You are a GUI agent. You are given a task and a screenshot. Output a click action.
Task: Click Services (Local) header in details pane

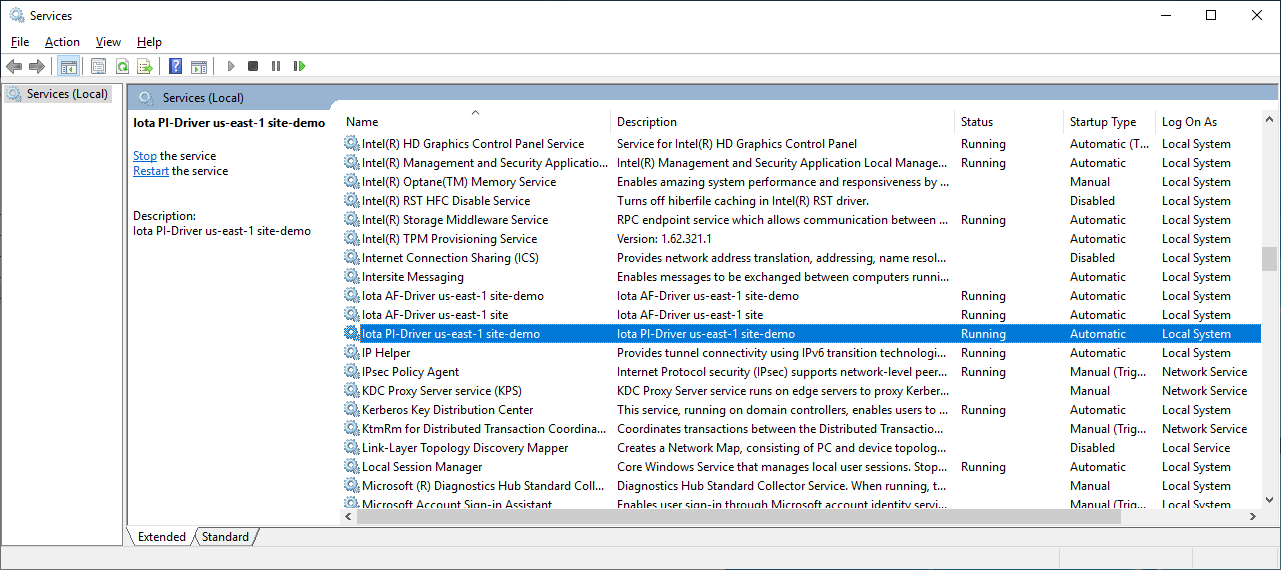point(203,98)
